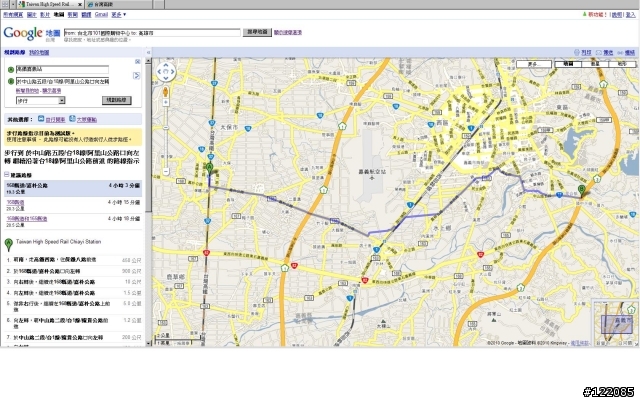Click the search maps button
Screen dimensions: 640x400
(x=257, y=32)
